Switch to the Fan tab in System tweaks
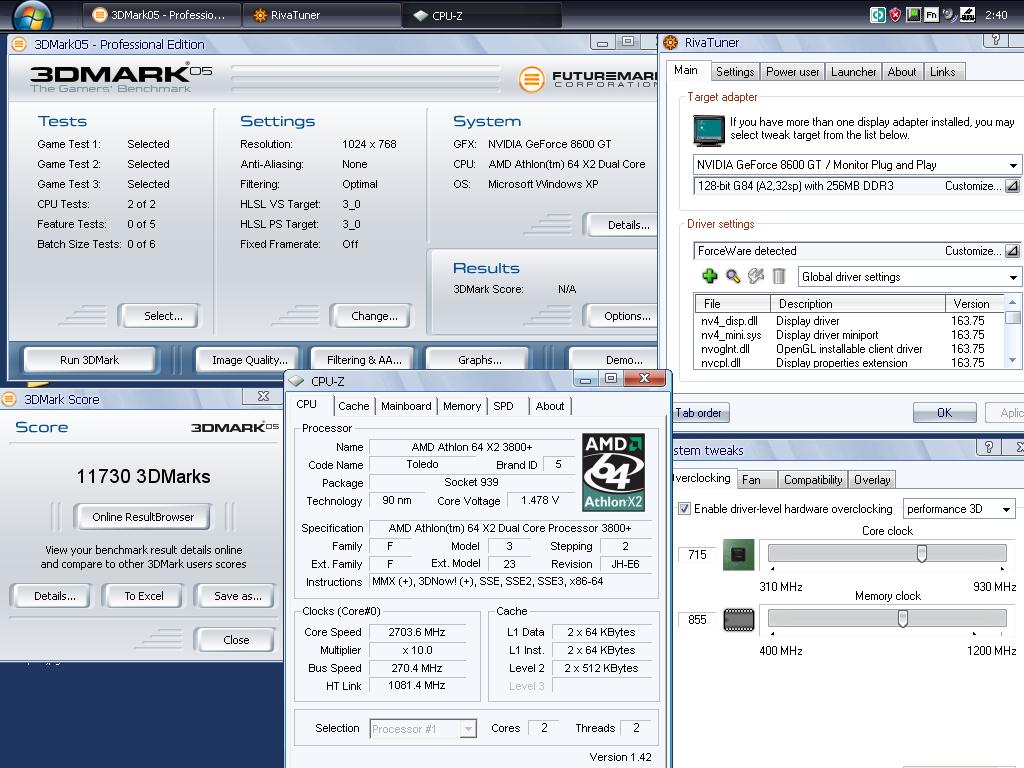 [757, 480]
